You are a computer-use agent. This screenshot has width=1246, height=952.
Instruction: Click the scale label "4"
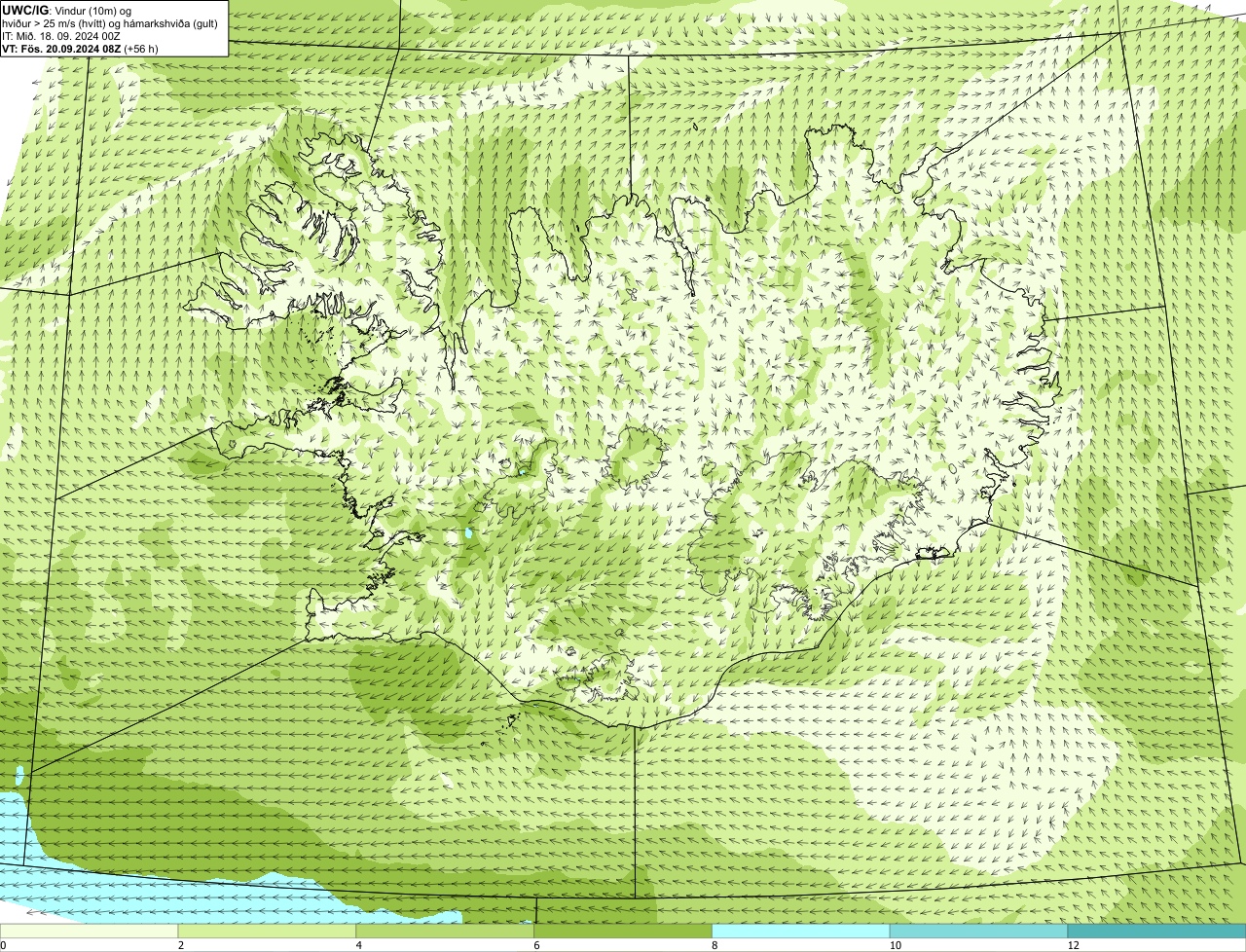pos(359,945)
